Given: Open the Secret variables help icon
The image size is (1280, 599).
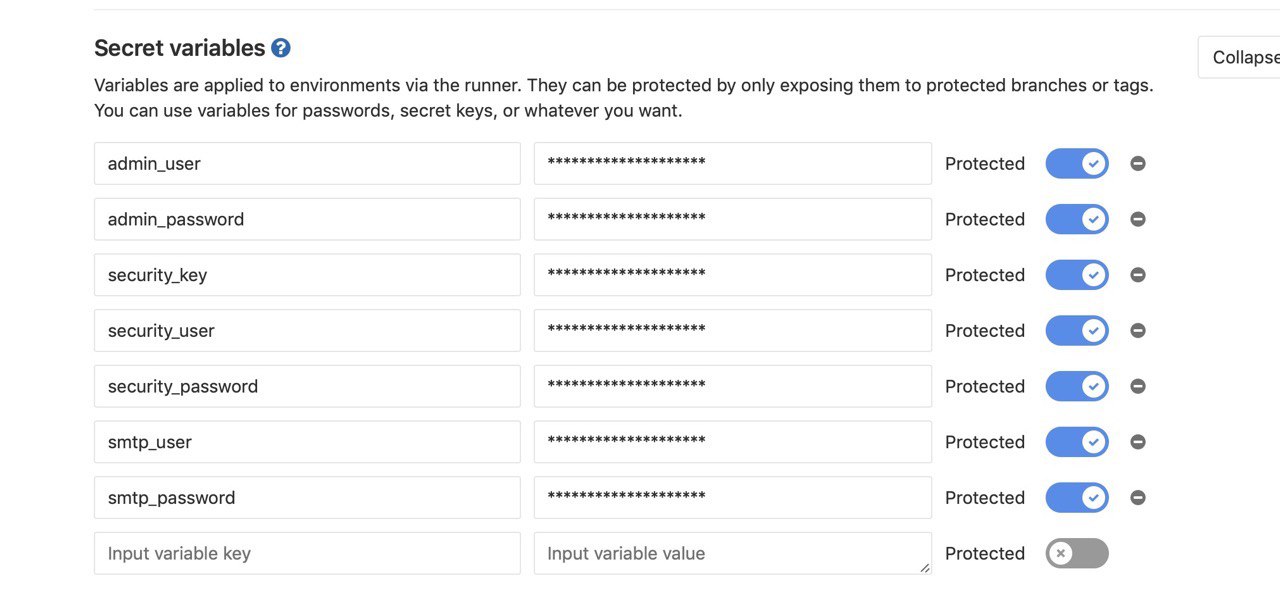Looking at the screenshot, I should [280, 48].
